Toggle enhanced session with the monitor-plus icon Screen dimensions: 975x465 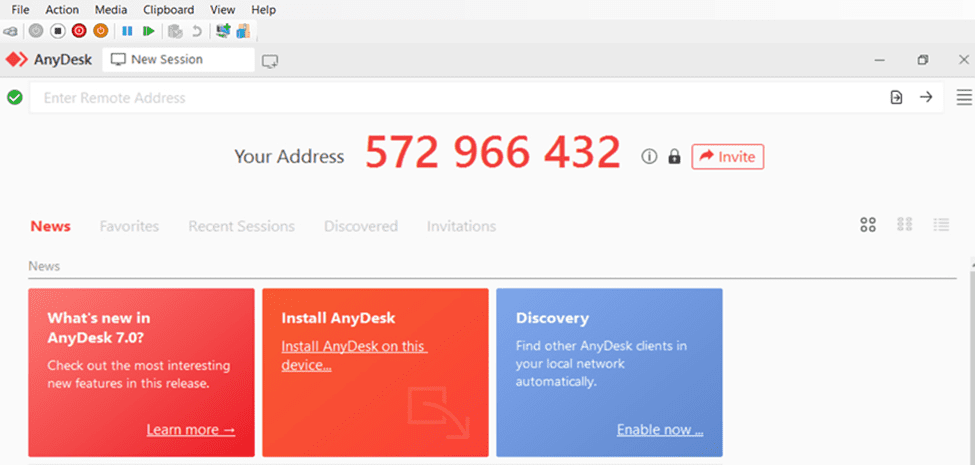223,30
